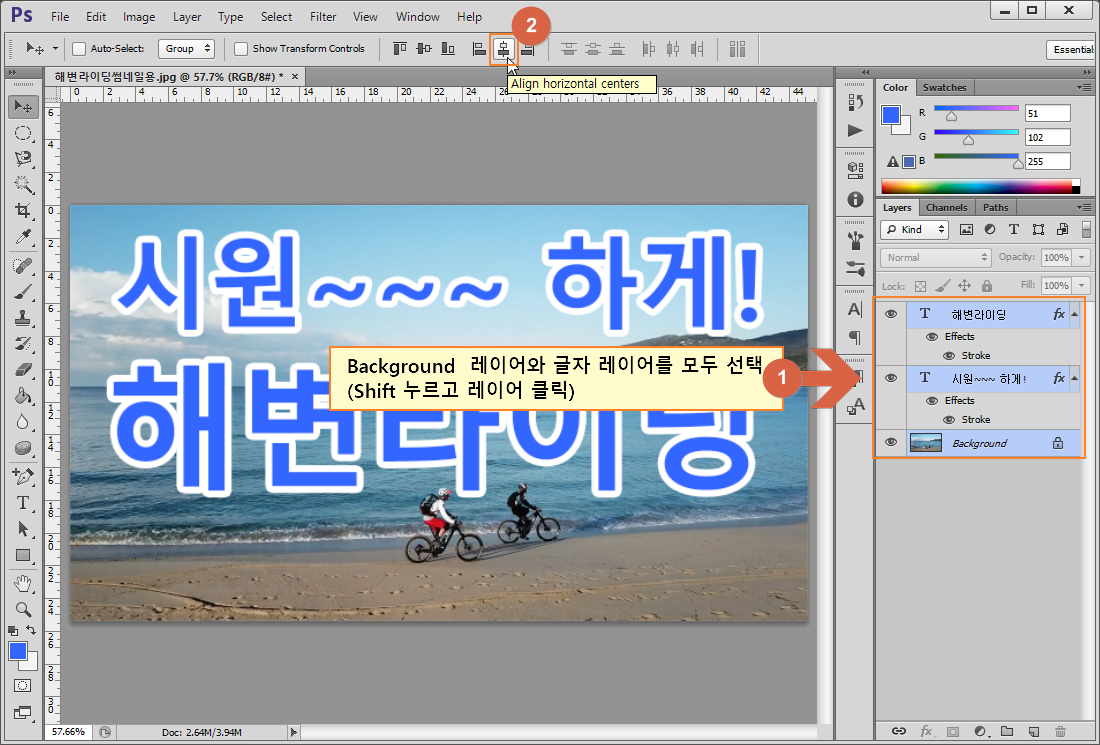
Task: Click Align bottom edges icon
Action: (448, 48)
